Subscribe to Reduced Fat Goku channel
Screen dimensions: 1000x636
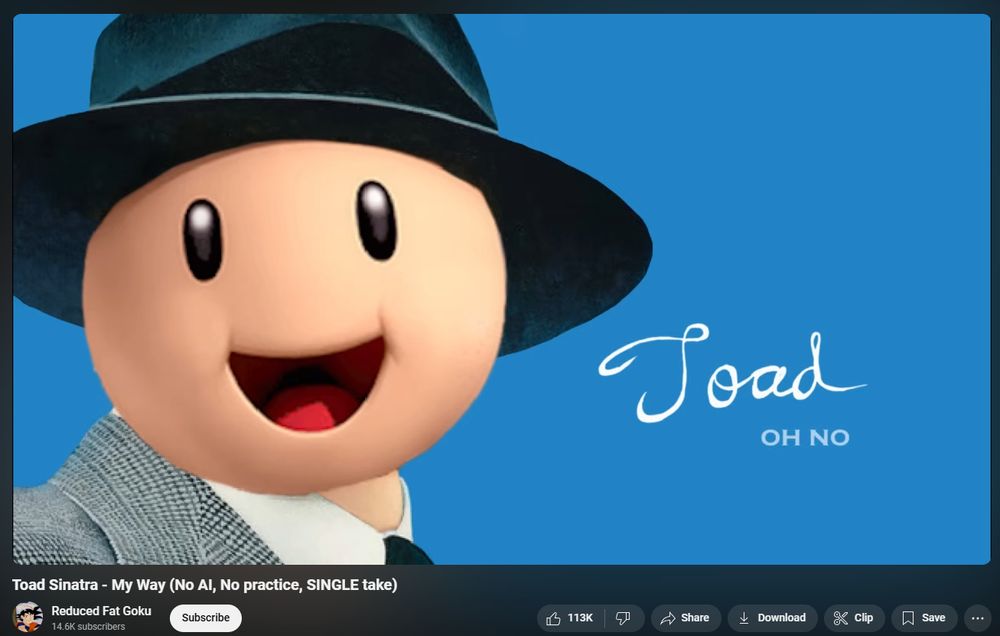point(205,618)
